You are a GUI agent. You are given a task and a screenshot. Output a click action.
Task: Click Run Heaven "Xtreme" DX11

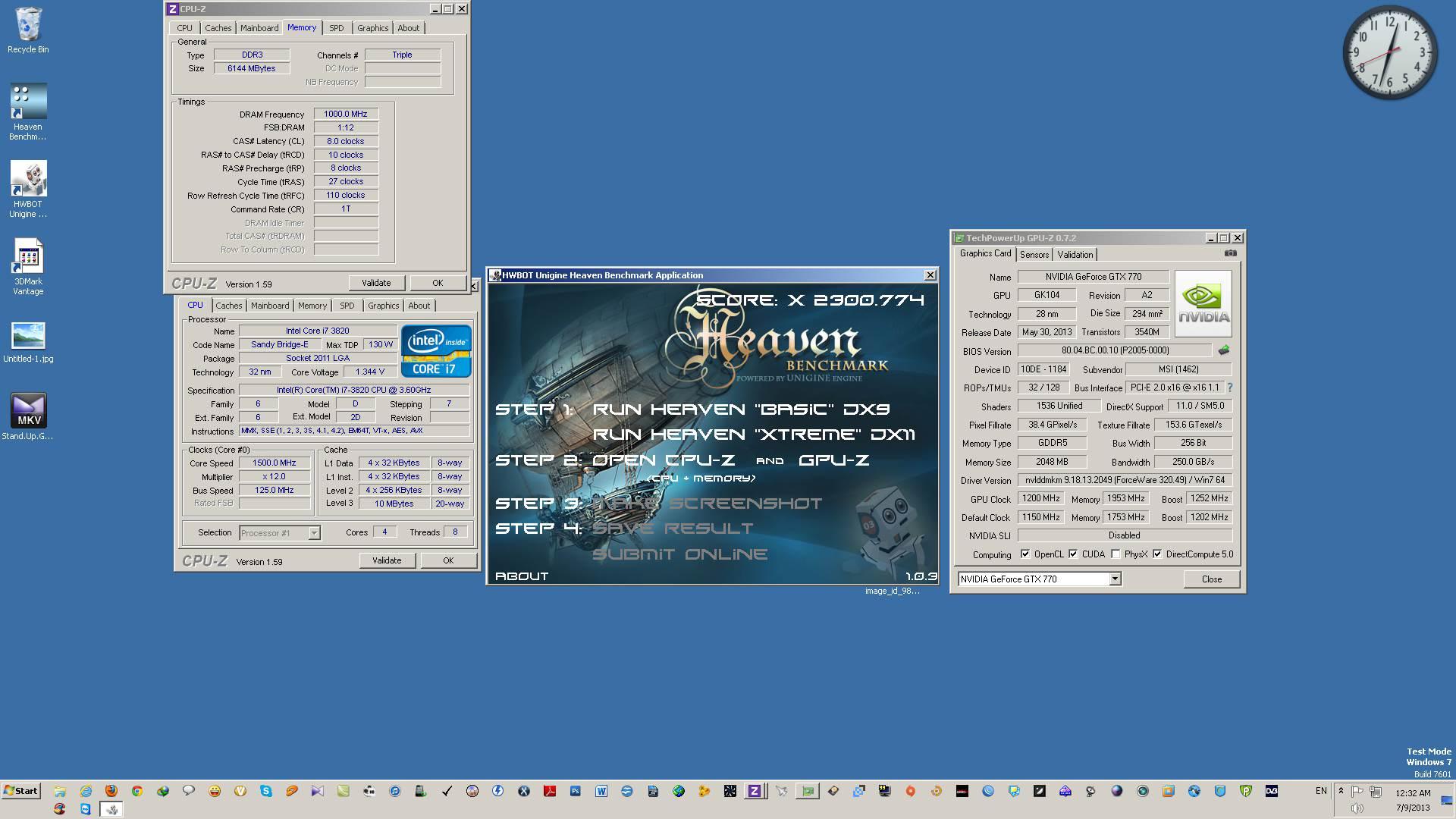[x=754, y=435]
